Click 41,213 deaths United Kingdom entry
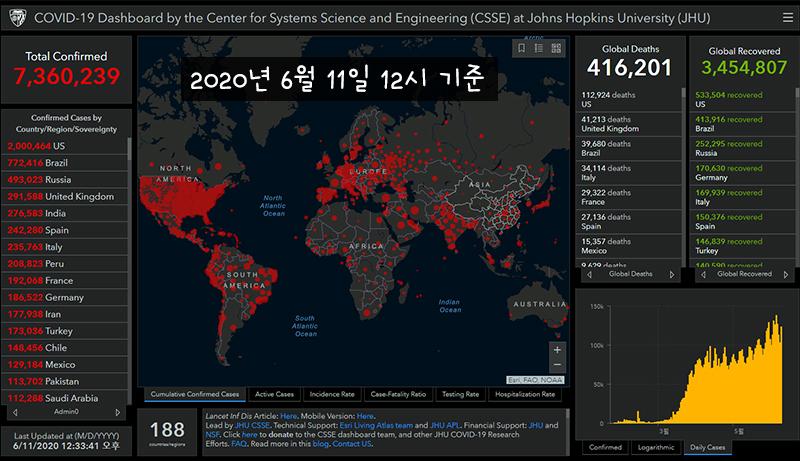Viewport: 800px width, 461px height. (x=629, y=124)
